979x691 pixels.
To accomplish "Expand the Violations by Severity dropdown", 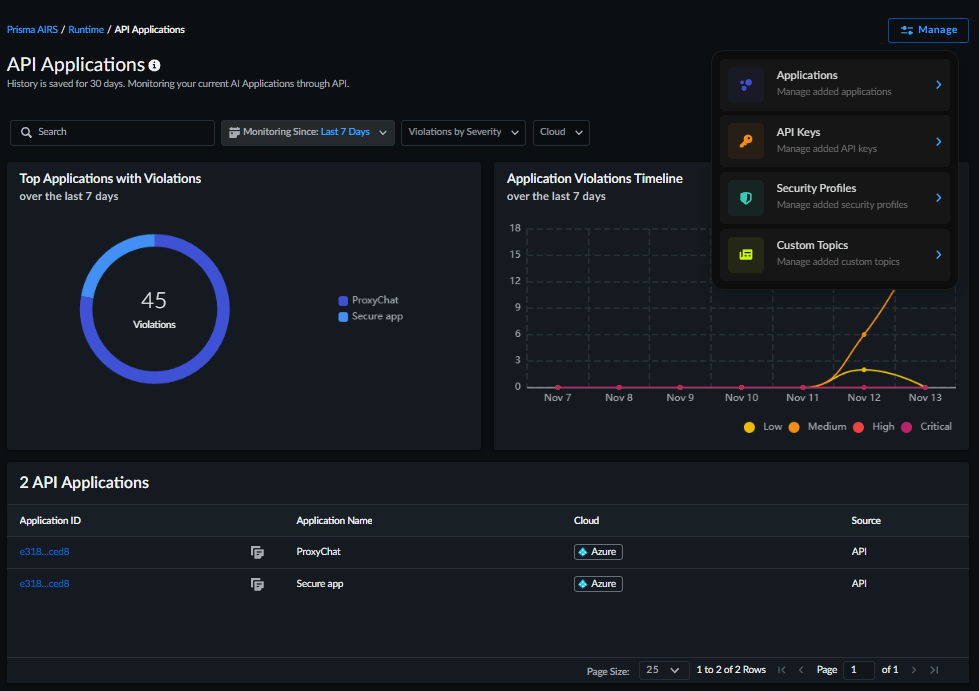I will coord(464,133).
